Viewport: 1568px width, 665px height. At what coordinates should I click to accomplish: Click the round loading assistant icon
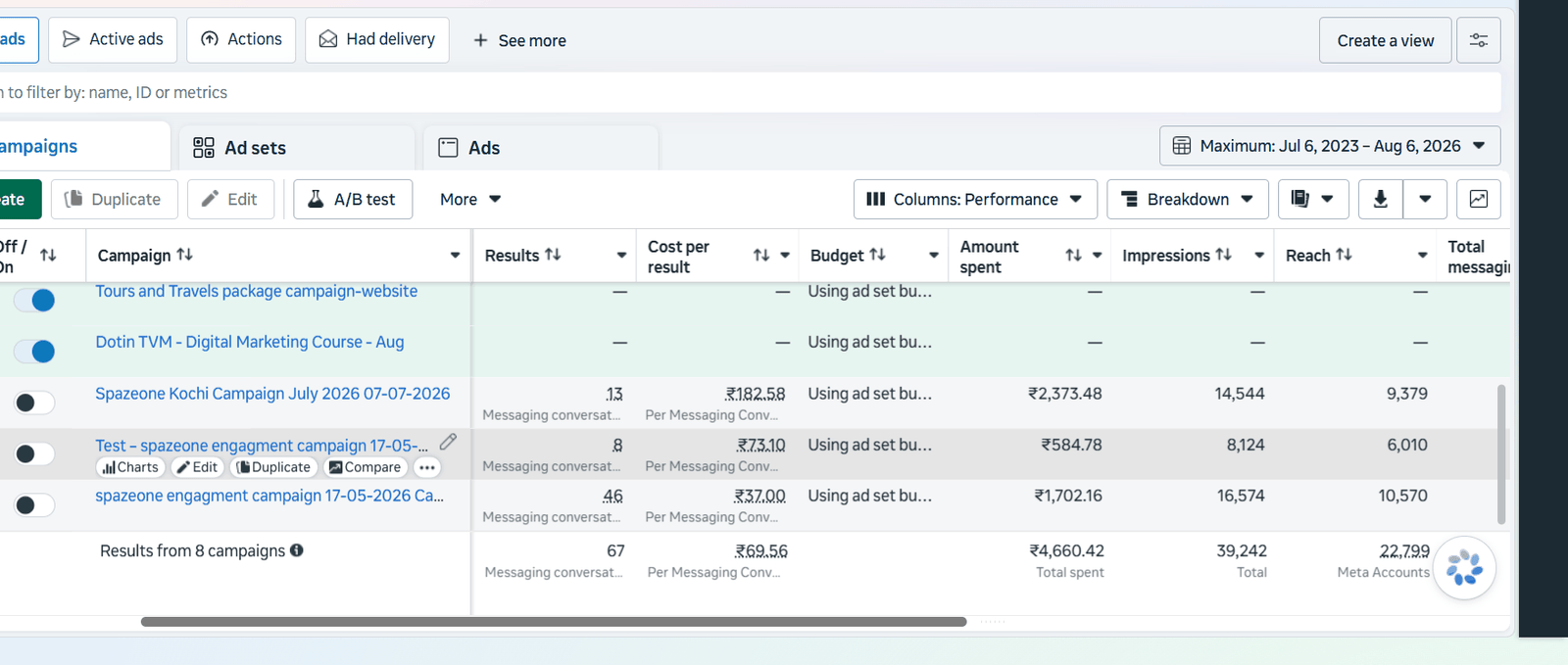pos(1464,568)
